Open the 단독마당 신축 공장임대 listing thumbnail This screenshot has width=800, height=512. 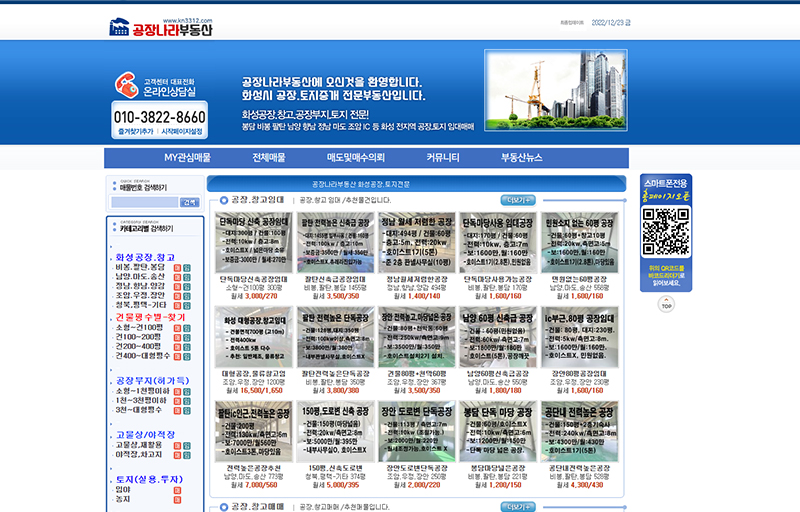point(254,243)
